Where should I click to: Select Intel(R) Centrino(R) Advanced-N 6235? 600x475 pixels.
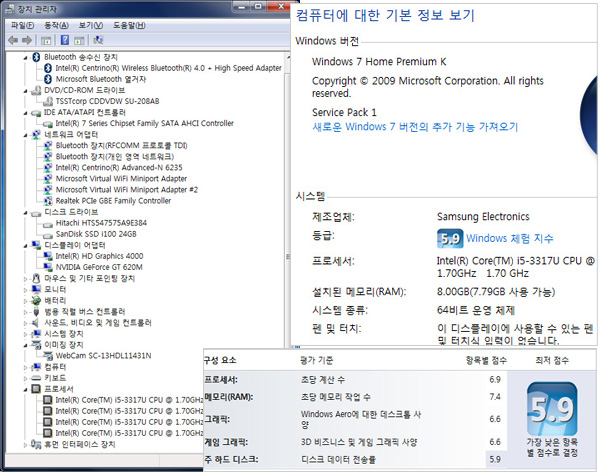pyautogui.click(x=119, y=168)
